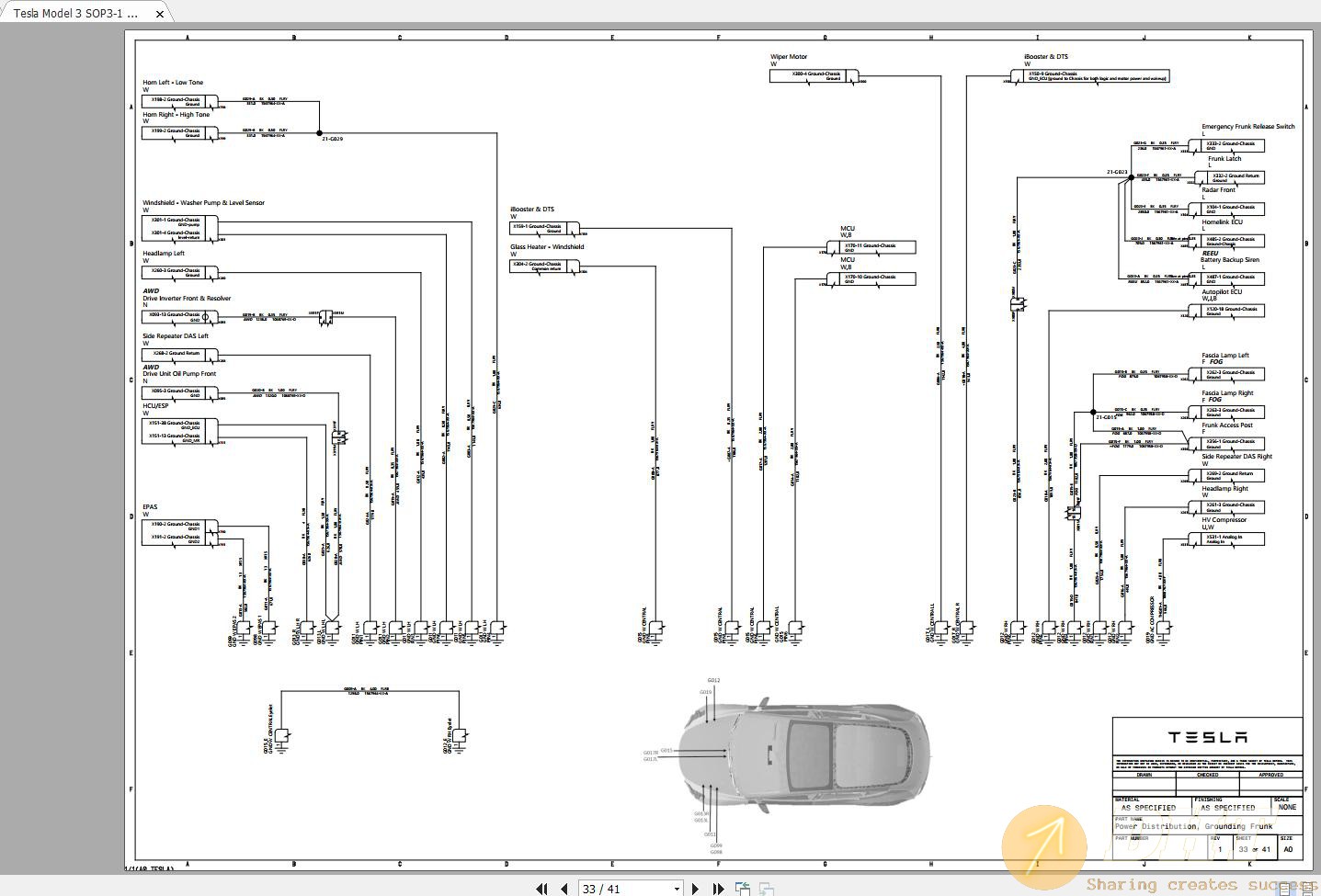Go to the next page
This screenshot has width=1321, height=896.
[x=696, y=889]
